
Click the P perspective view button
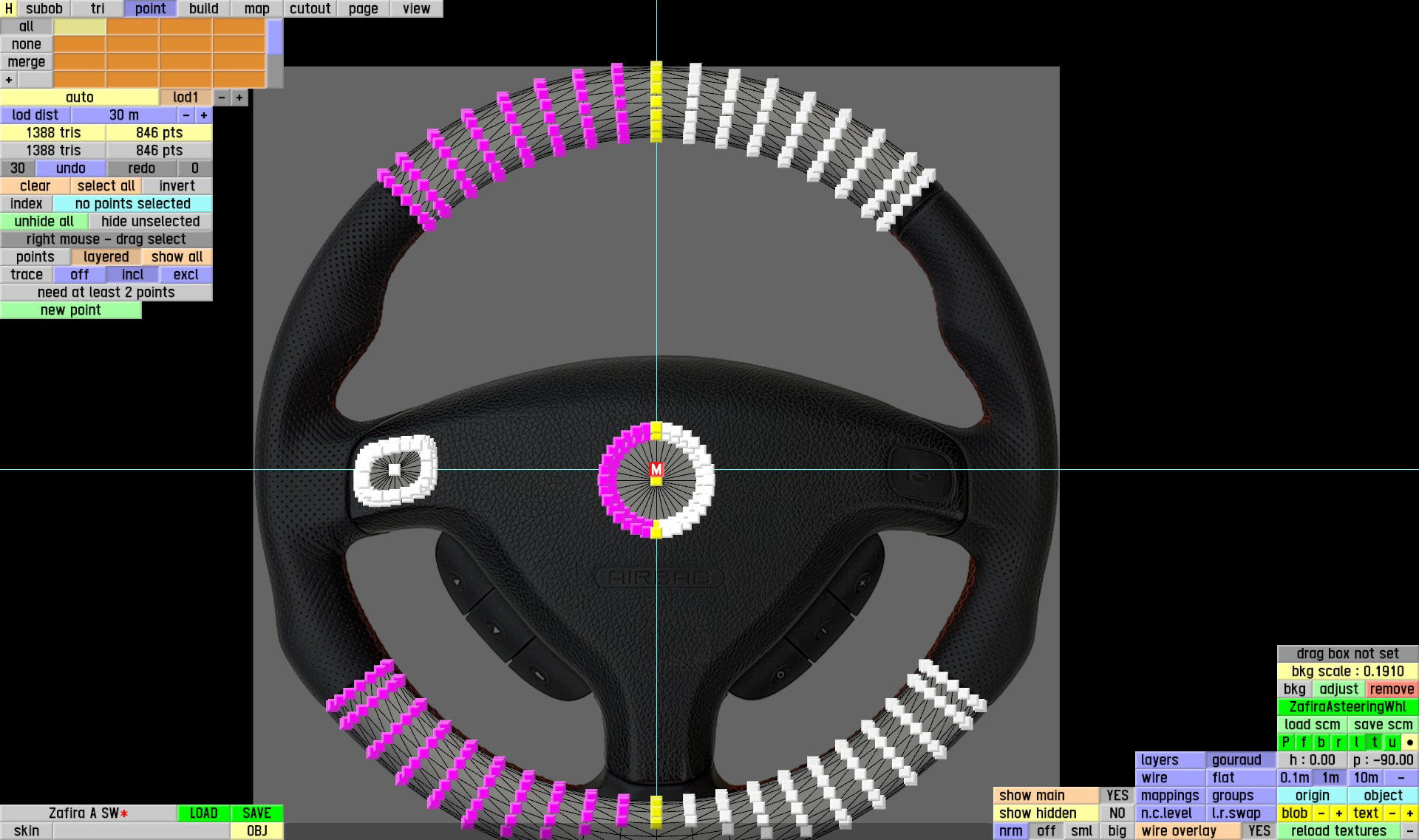1285,742
